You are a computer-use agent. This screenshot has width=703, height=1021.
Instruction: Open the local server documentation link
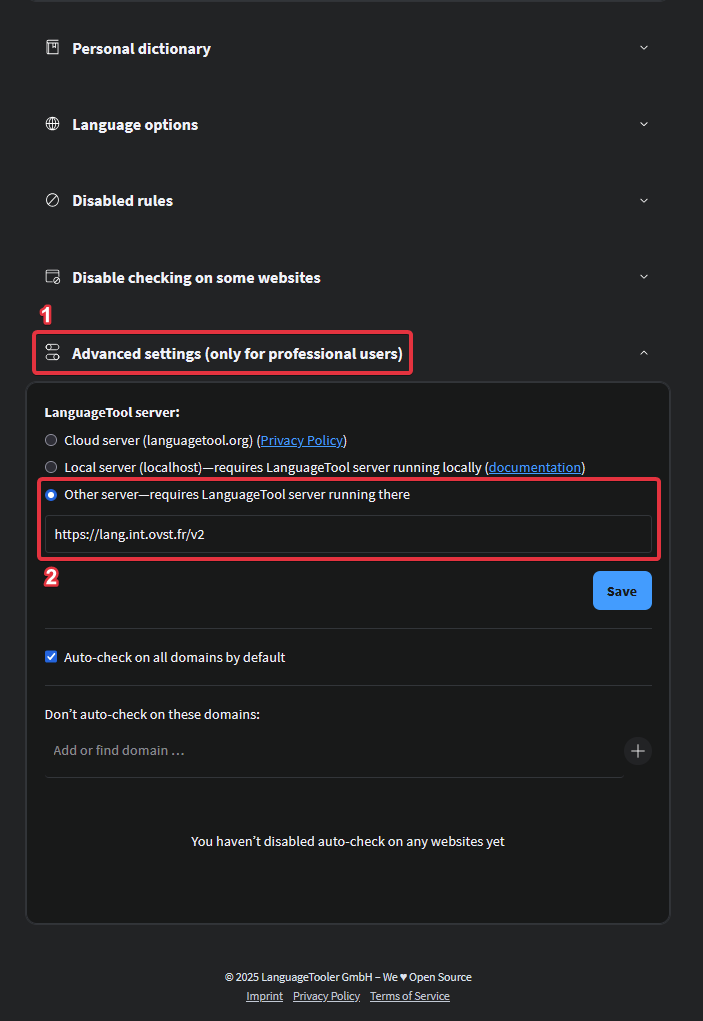coord(534,467)
